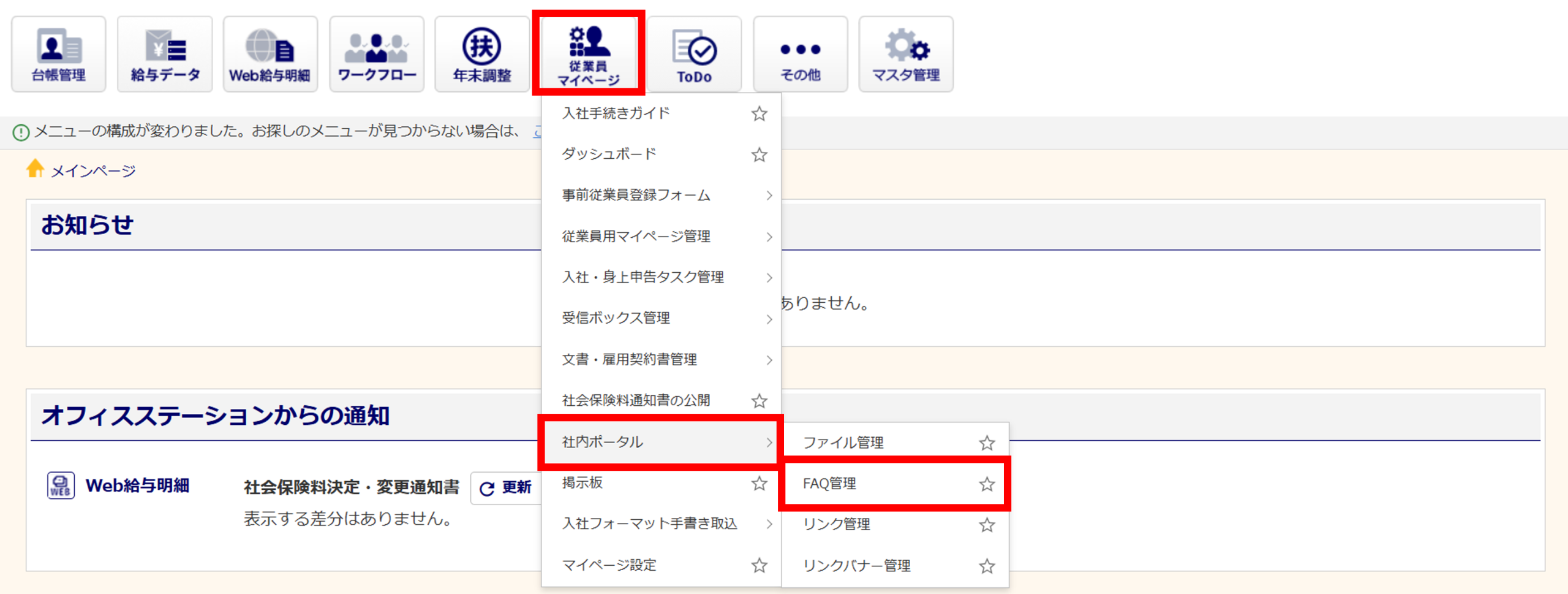Viewport: 1568px width, 594px height.
Task: Star the マイページ設定 menu item
Action: [759, 565]
